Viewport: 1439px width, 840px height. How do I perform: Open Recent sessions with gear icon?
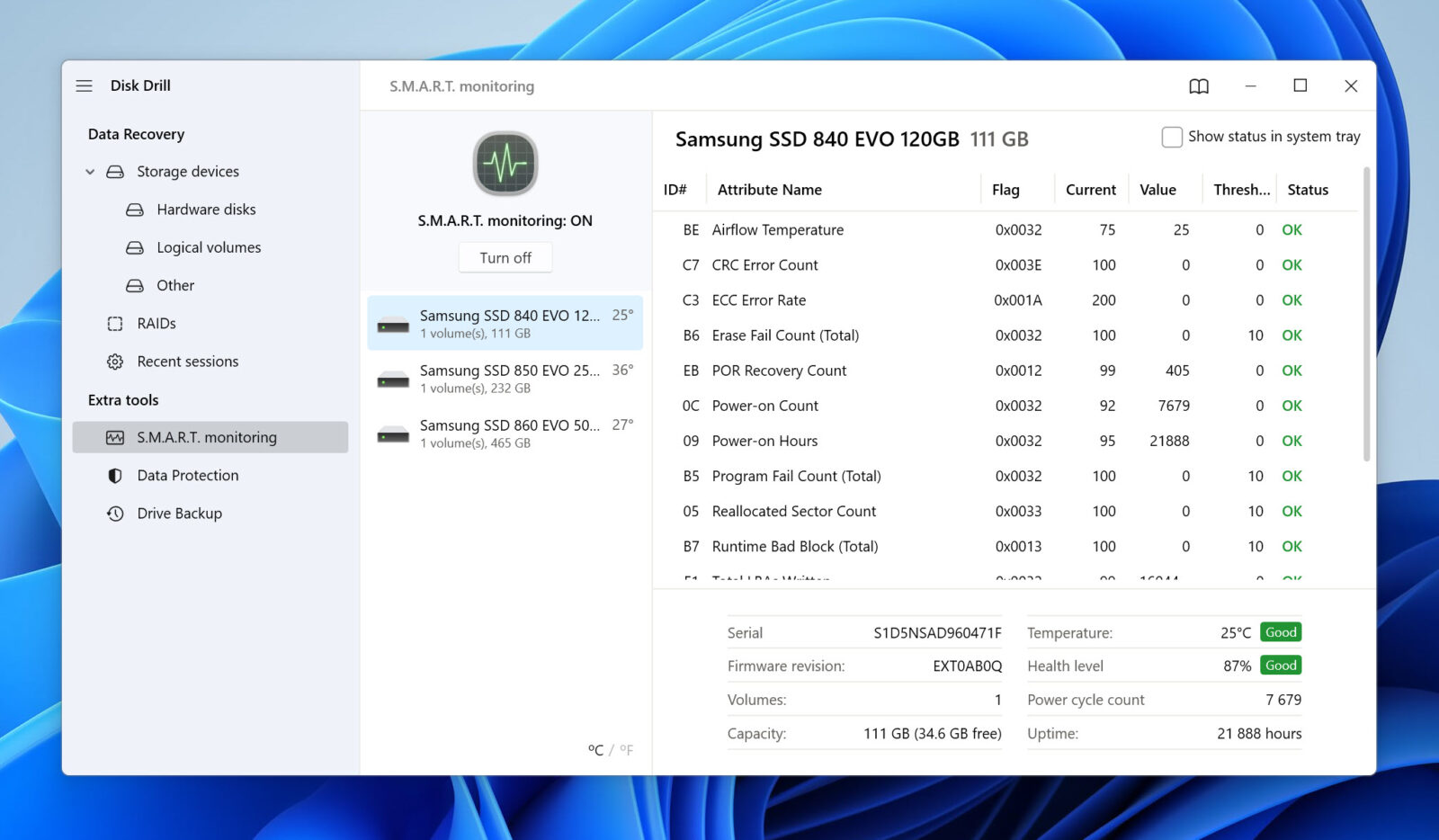pyautogui.click(x=187, y=362)
